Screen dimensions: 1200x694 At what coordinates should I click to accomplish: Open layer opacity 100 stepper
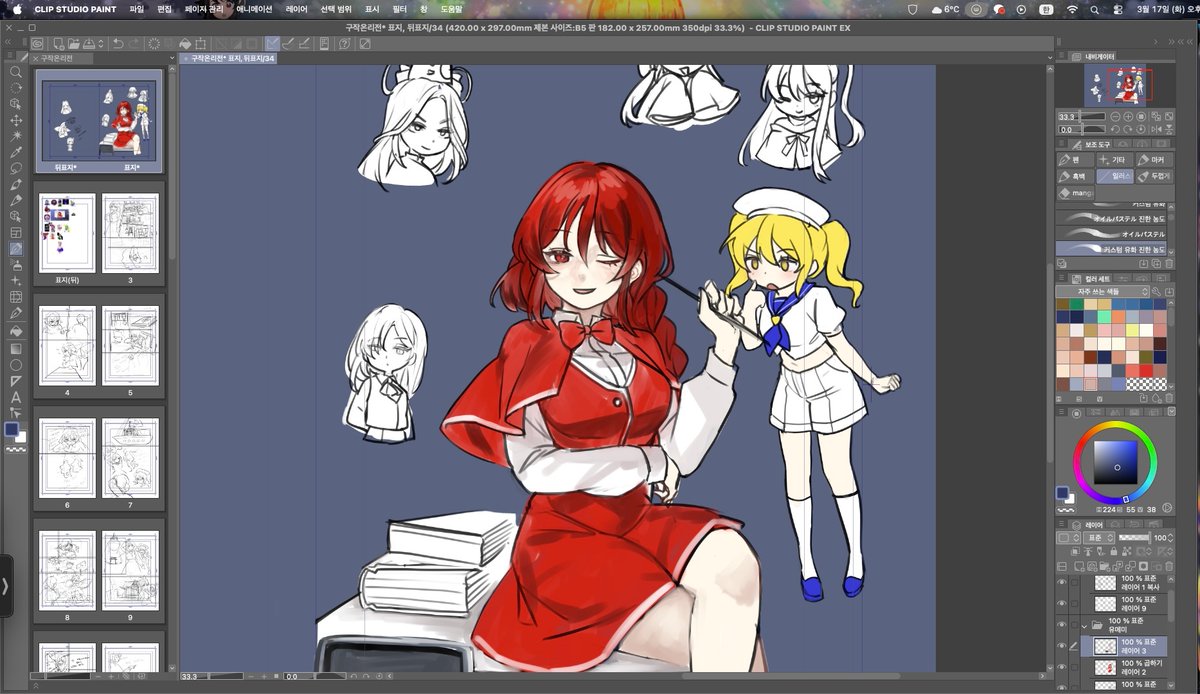1170,538
